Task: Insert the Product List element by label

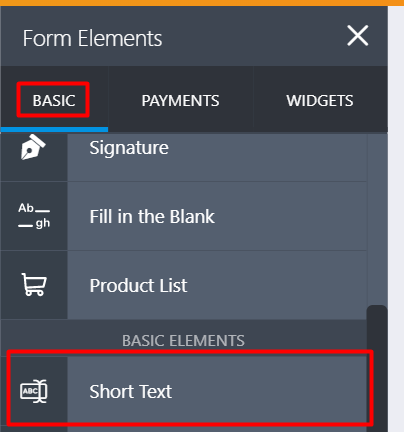Action: tap(138, 285)
